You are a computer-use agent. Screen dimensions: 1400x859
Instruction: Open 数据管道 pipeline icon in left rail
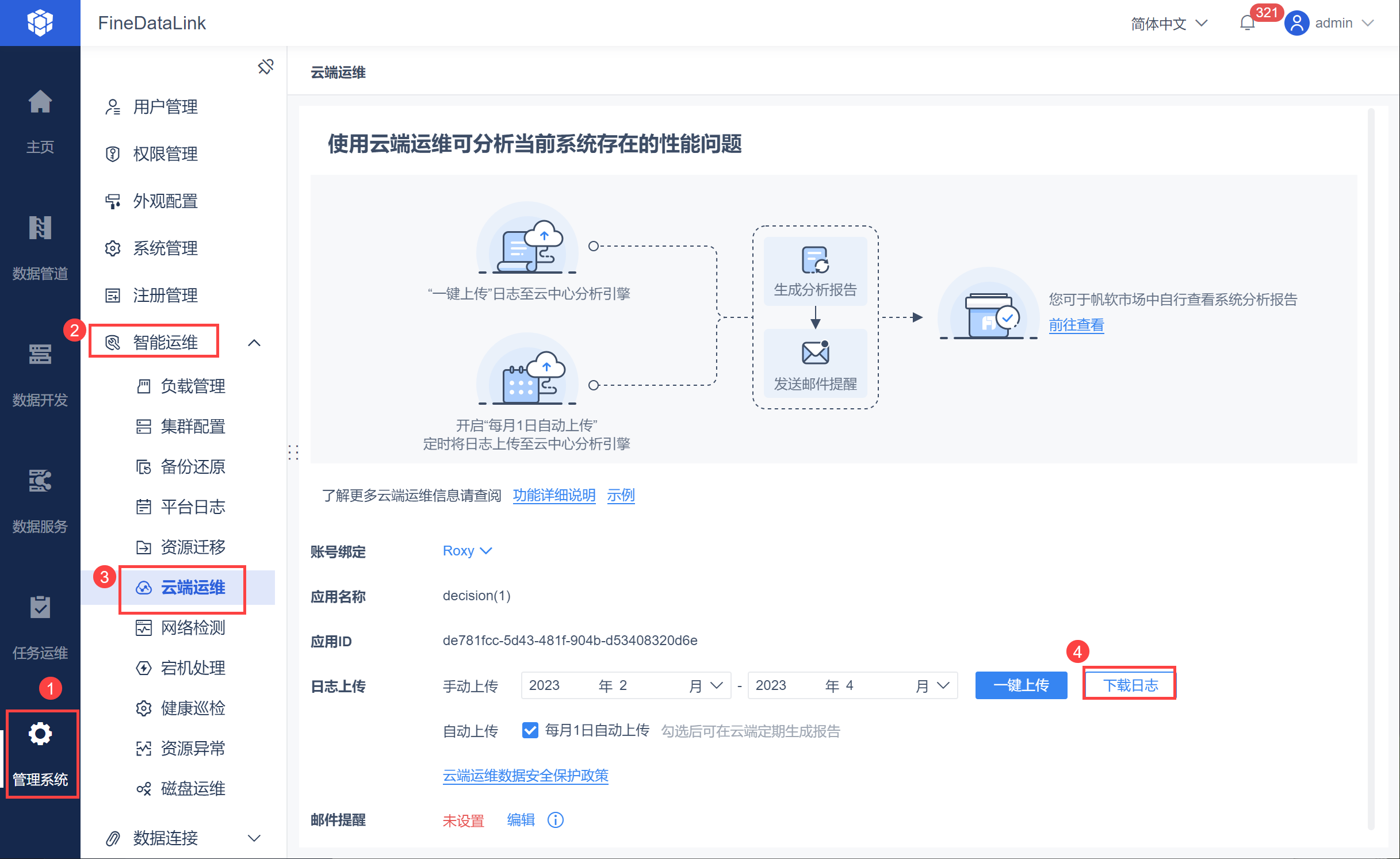[x=40, y=228]
